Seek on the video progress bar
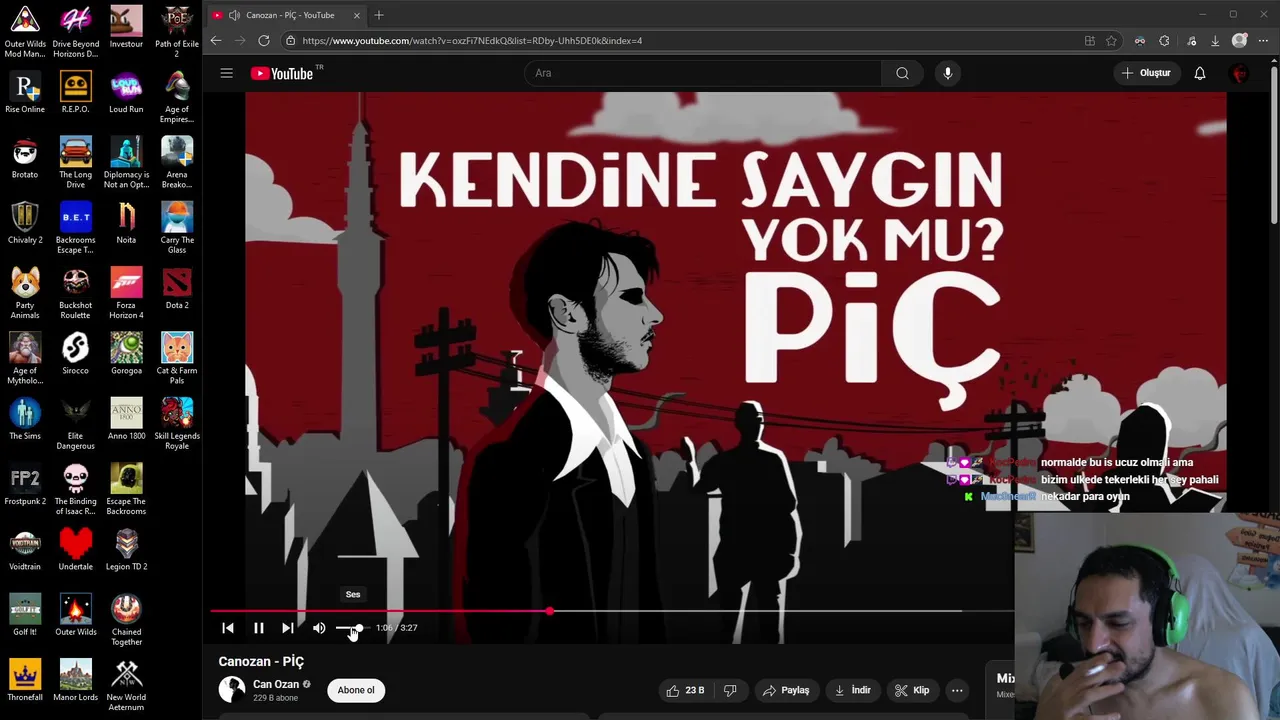 pyautogui.click(x=612, y=610)
